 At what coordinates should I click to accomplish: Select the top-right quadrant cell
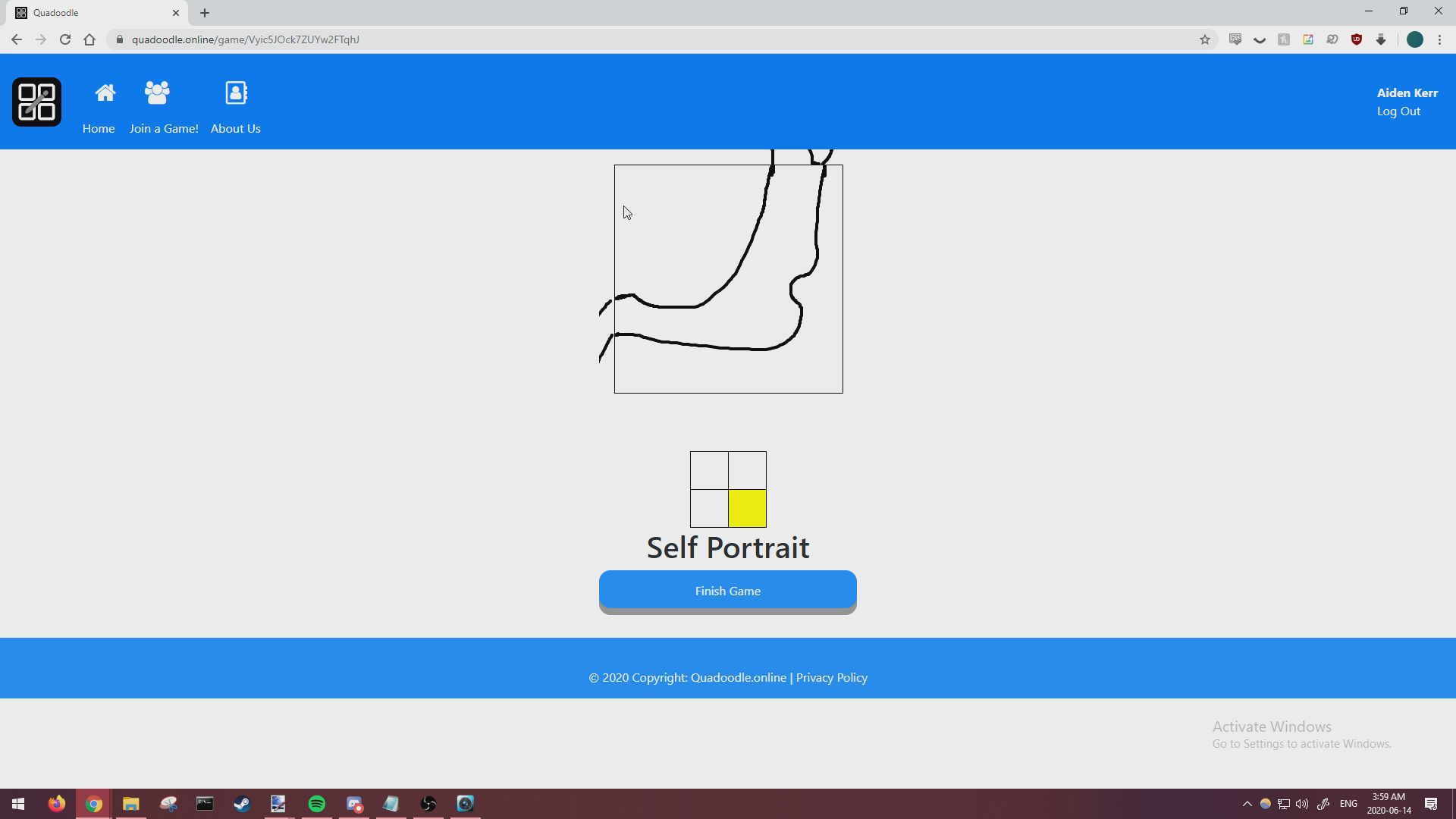[747, 470]
